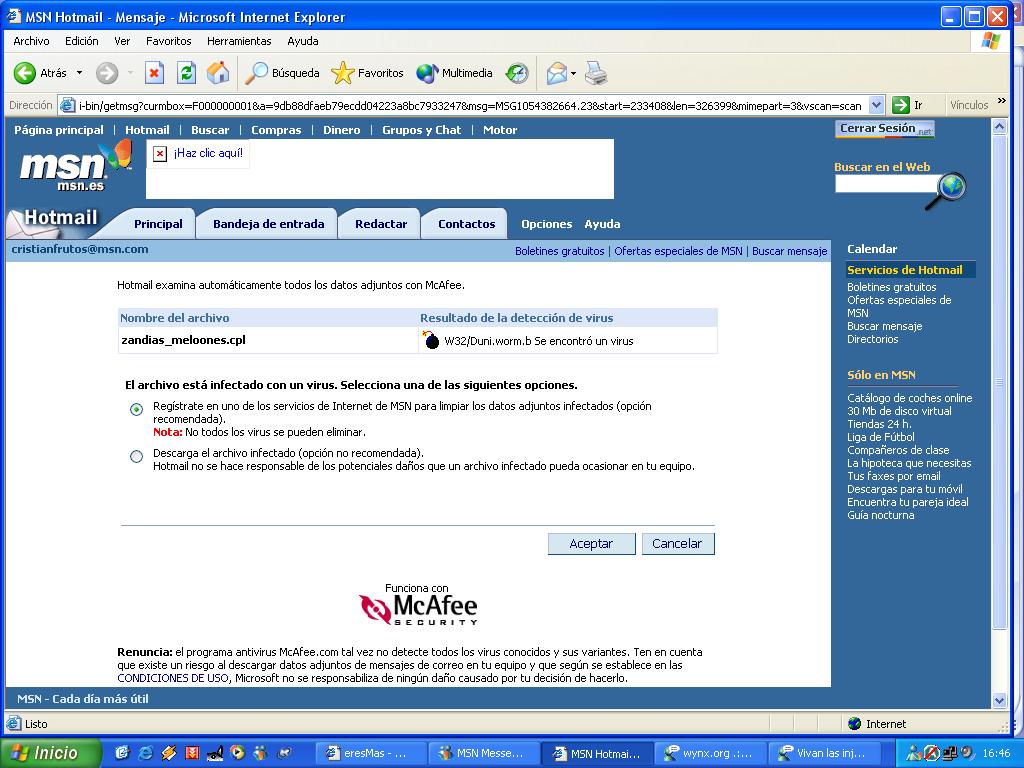Launch Windows Media Player quick launch icon
Image resolution: width=1024 pixels, height=768 pixels.
click(x=237, y=753)
